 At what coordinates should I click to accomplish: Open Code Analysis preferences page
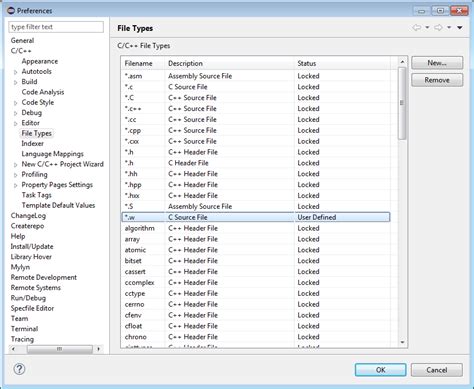[x=43, y=92]
